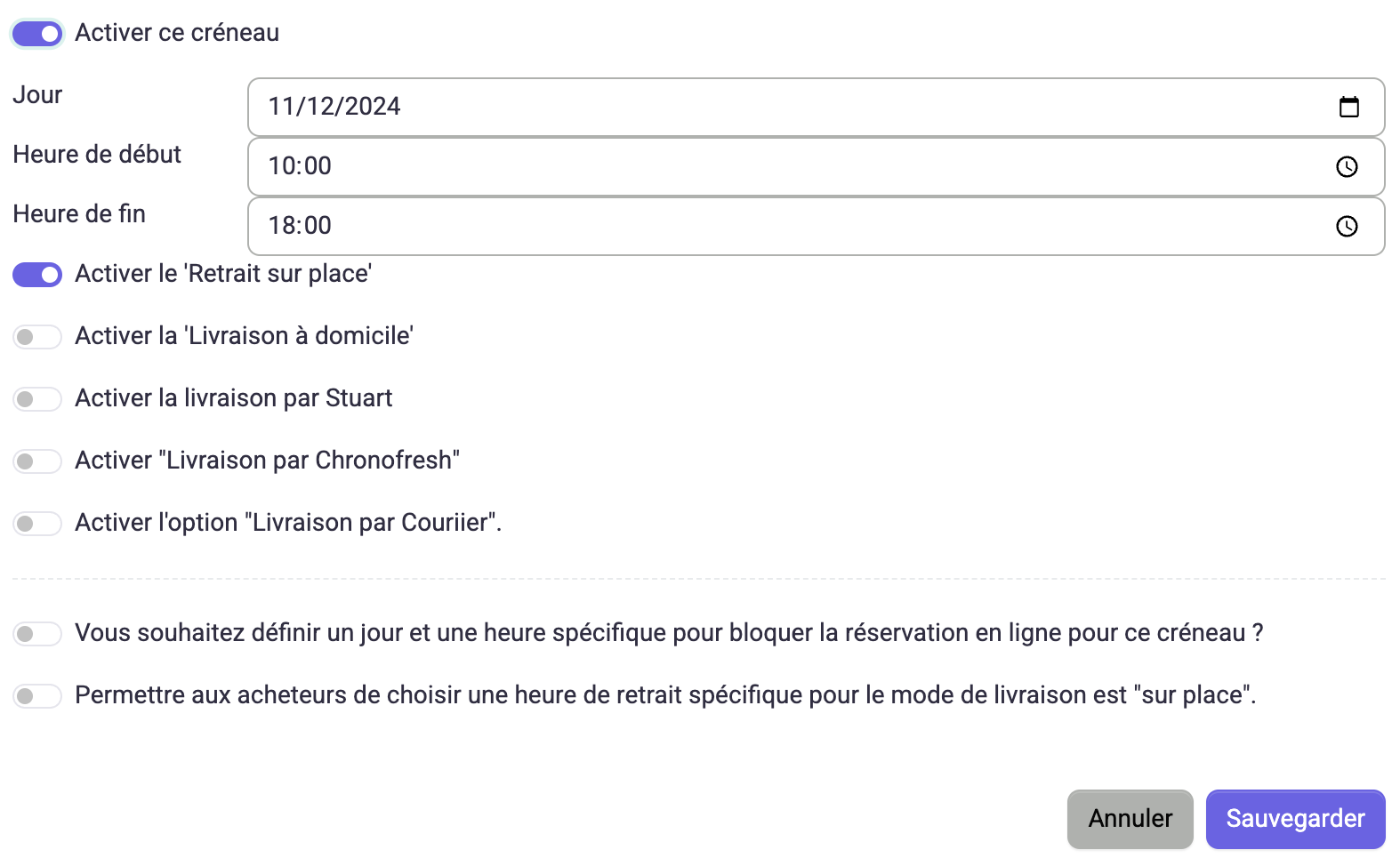Enable 'Livraison à domicile' toggle
The height and width of the screenshot is (866, 1400).
[x=37, y=337]
